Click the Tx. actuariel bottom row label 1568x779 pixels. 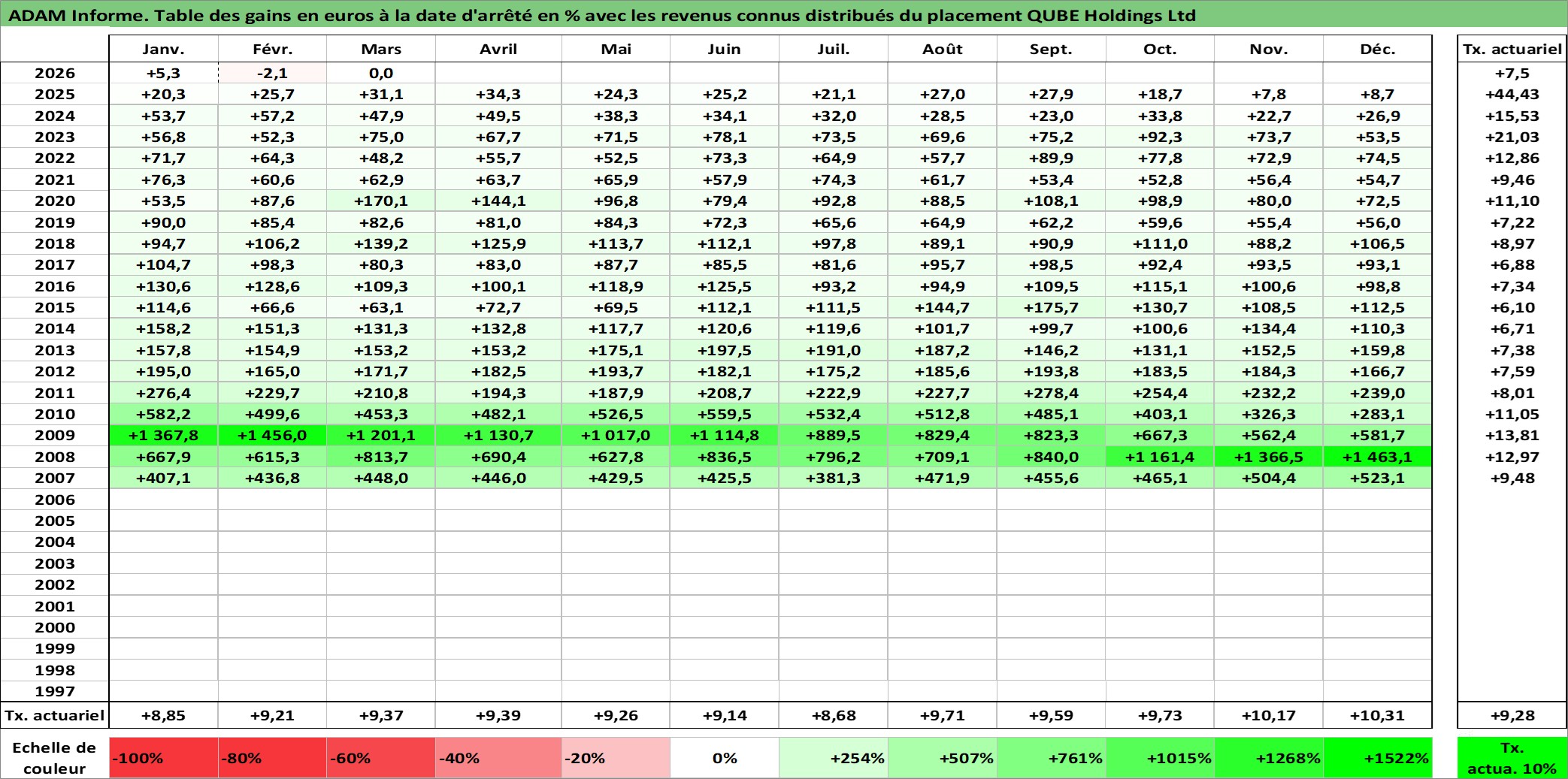(55, 715)
